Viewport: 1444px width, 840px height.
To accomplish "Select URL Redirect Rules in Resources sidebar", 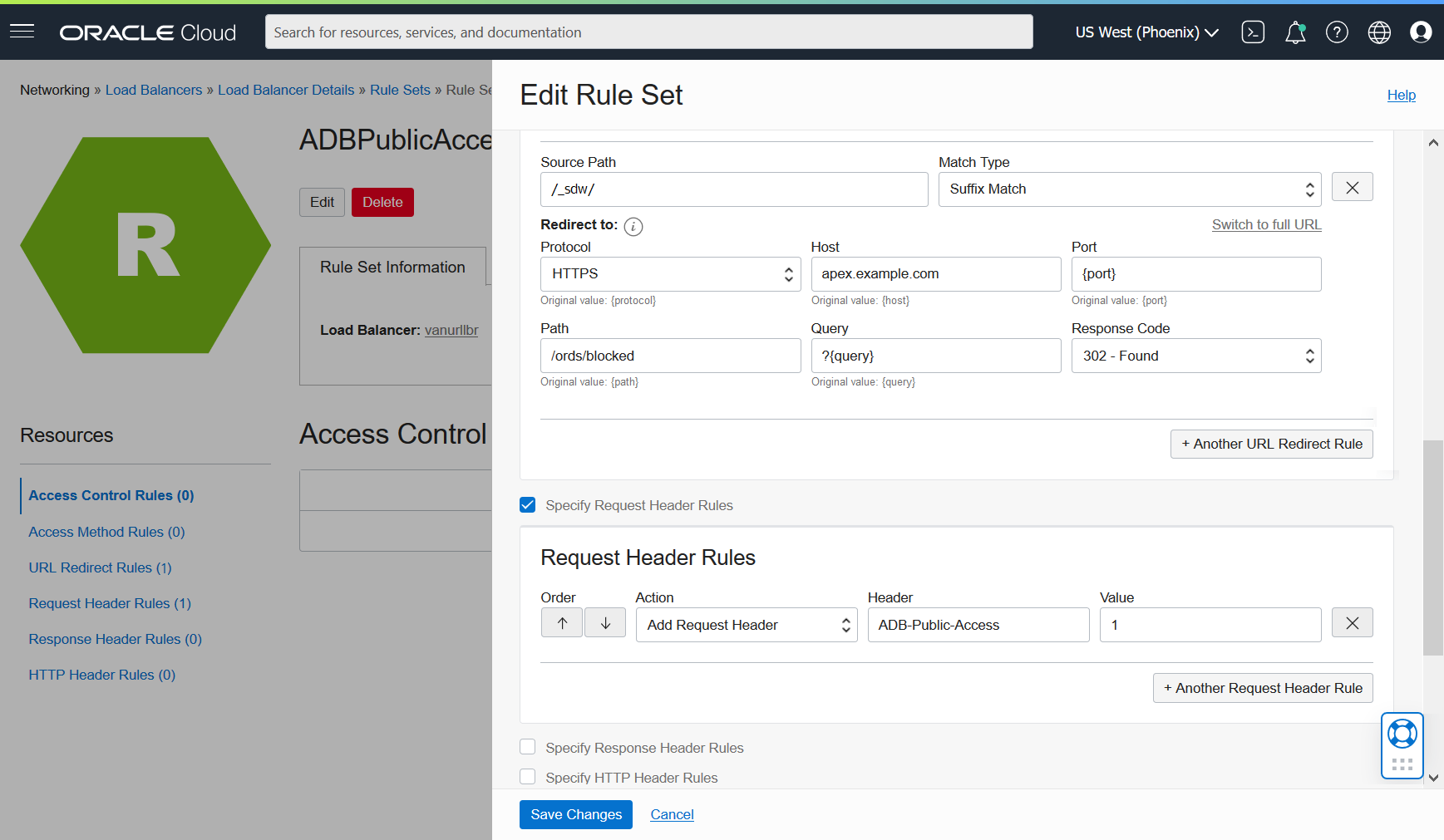I will point(100,567).
